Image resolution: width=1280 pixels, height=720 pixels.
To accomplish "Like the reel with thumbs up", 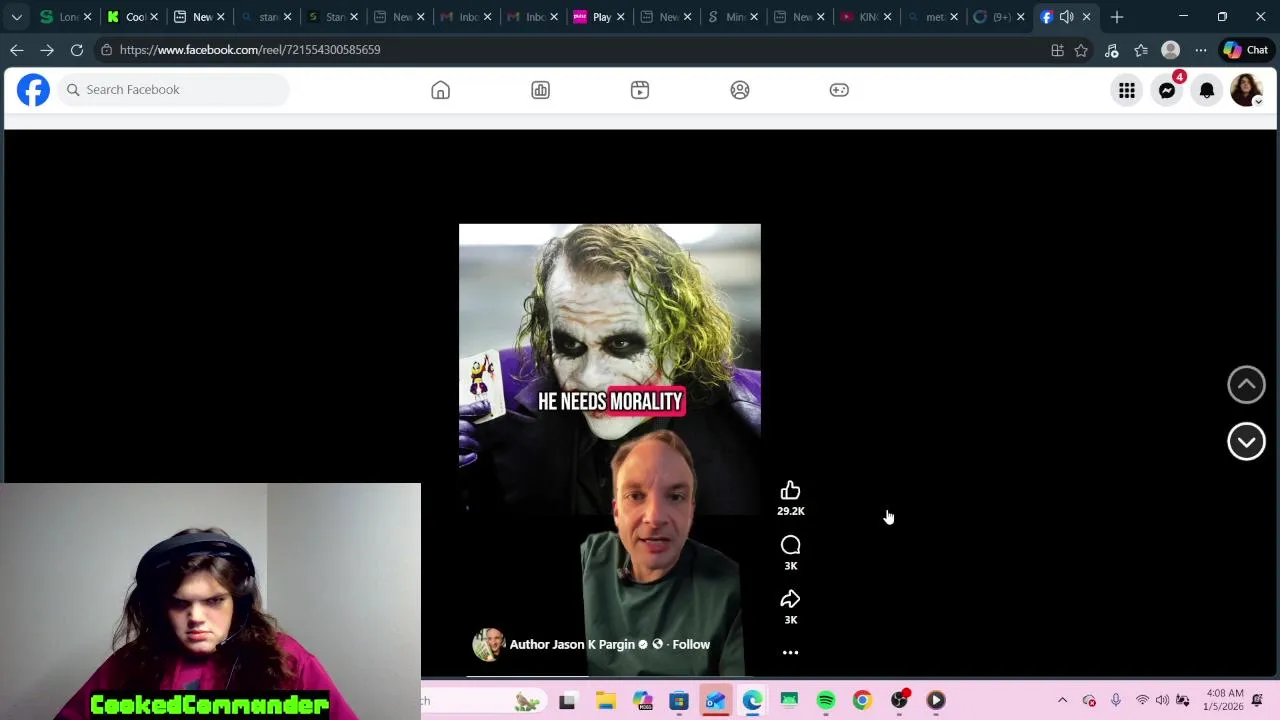I will point(790,490).
